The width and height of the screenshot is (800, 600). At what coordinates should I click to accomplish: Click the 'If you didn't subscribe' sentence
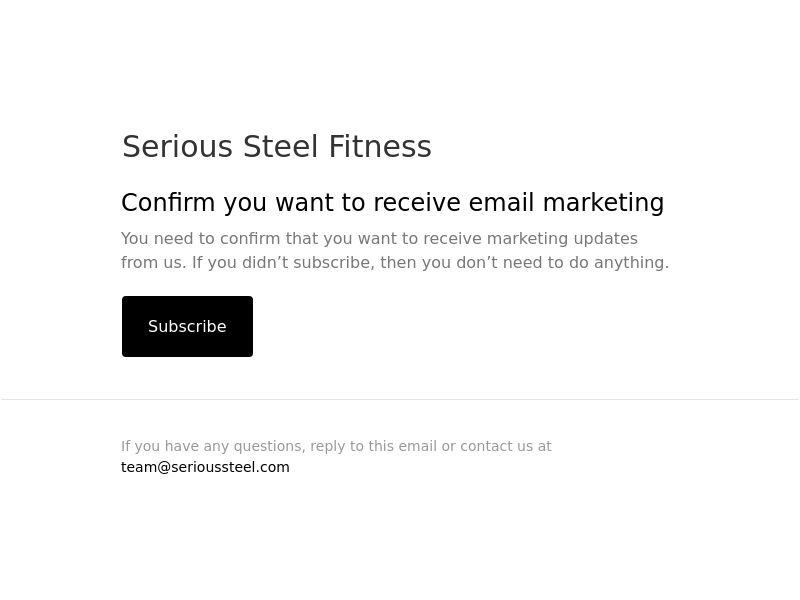point(430,262)
